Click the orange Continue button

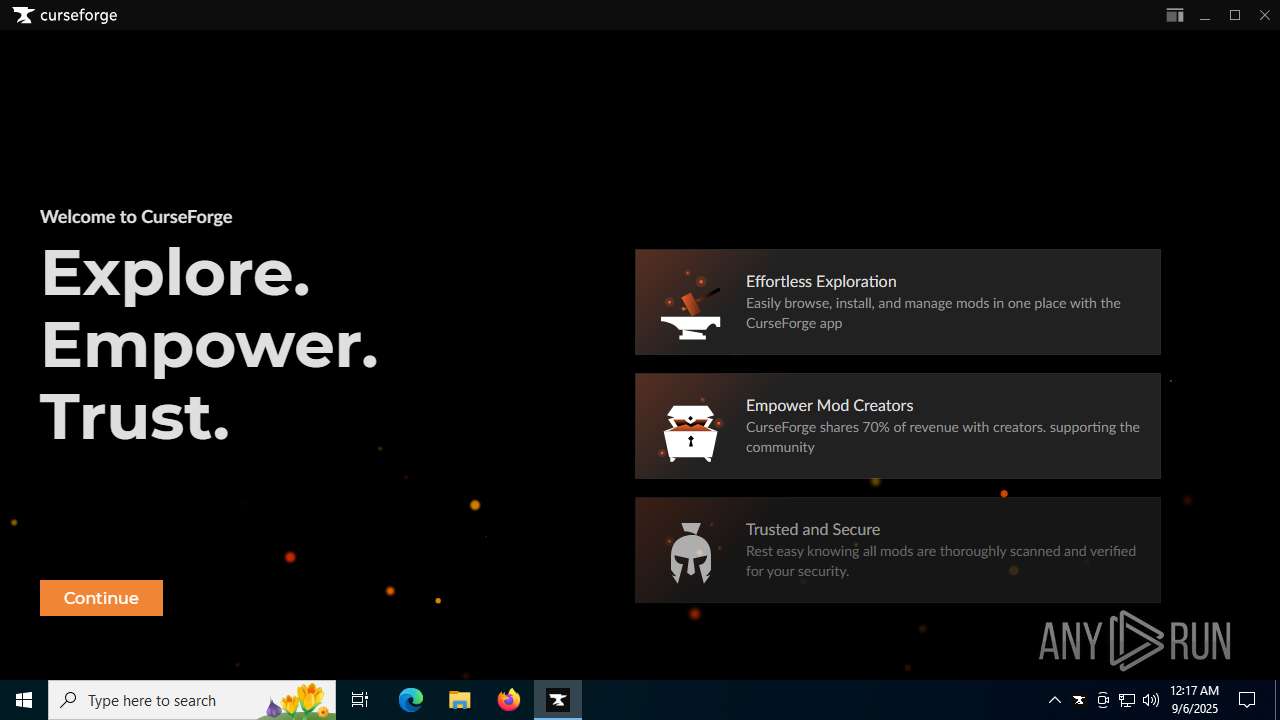101,598
